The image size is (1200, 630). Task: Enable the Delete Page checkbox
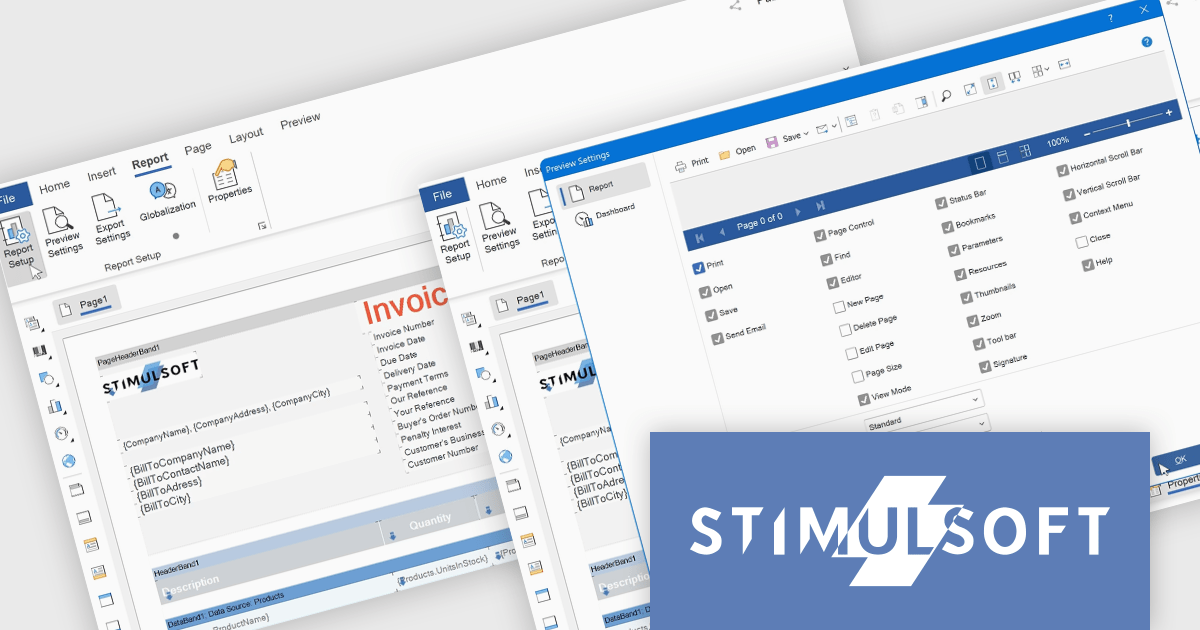845,329
